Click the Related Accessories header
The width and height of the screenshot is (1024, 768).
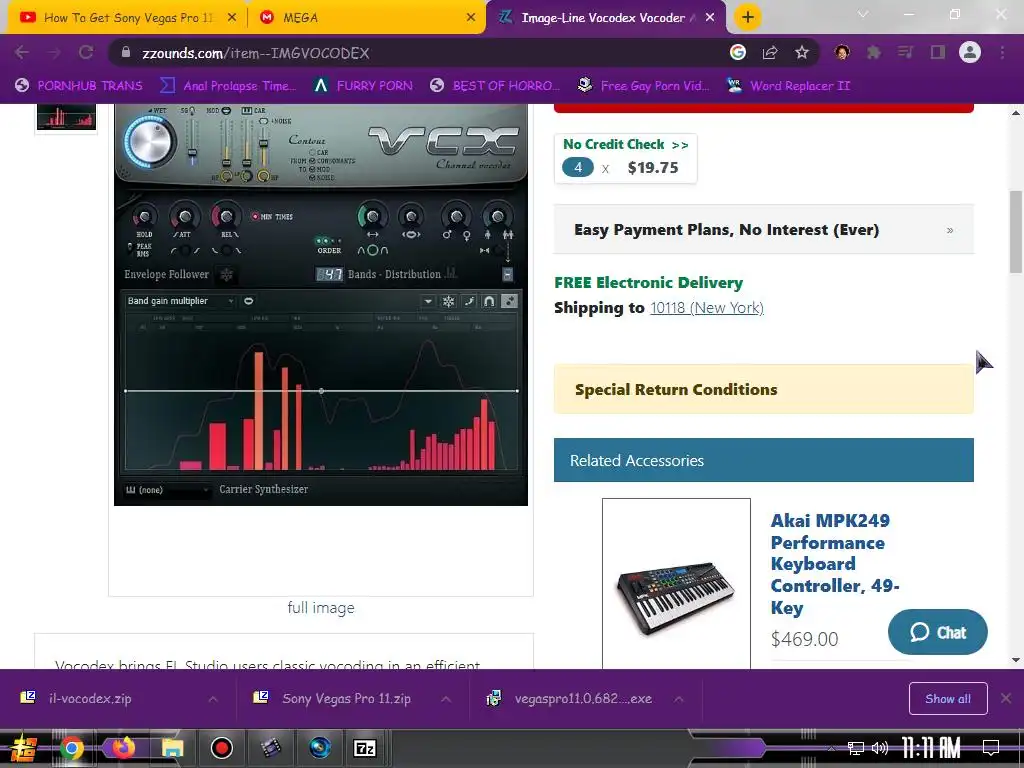click(763, 460)
